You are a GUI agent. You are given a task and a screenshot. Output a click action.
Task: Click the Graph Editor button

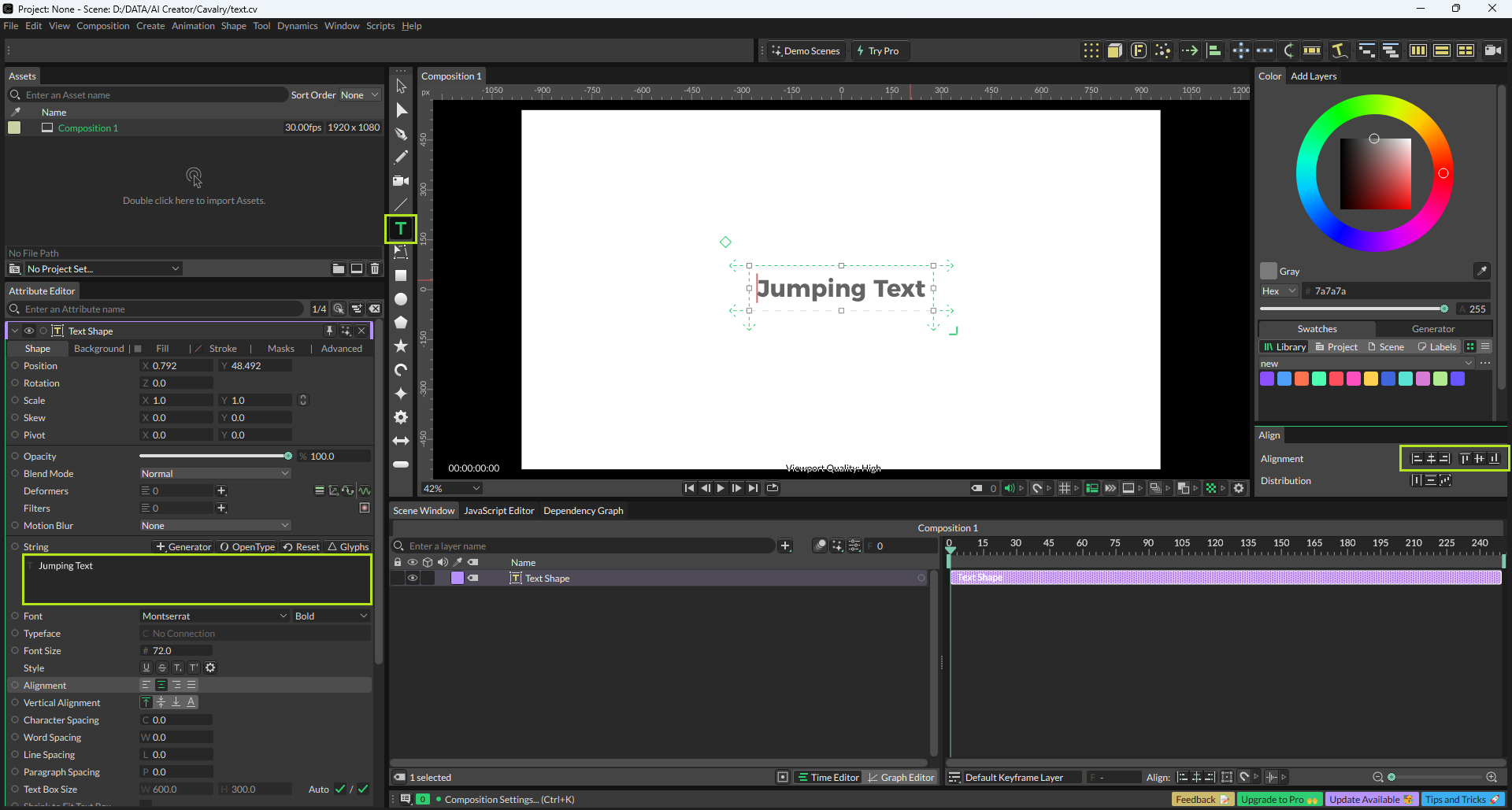click(x=901, y=777)
